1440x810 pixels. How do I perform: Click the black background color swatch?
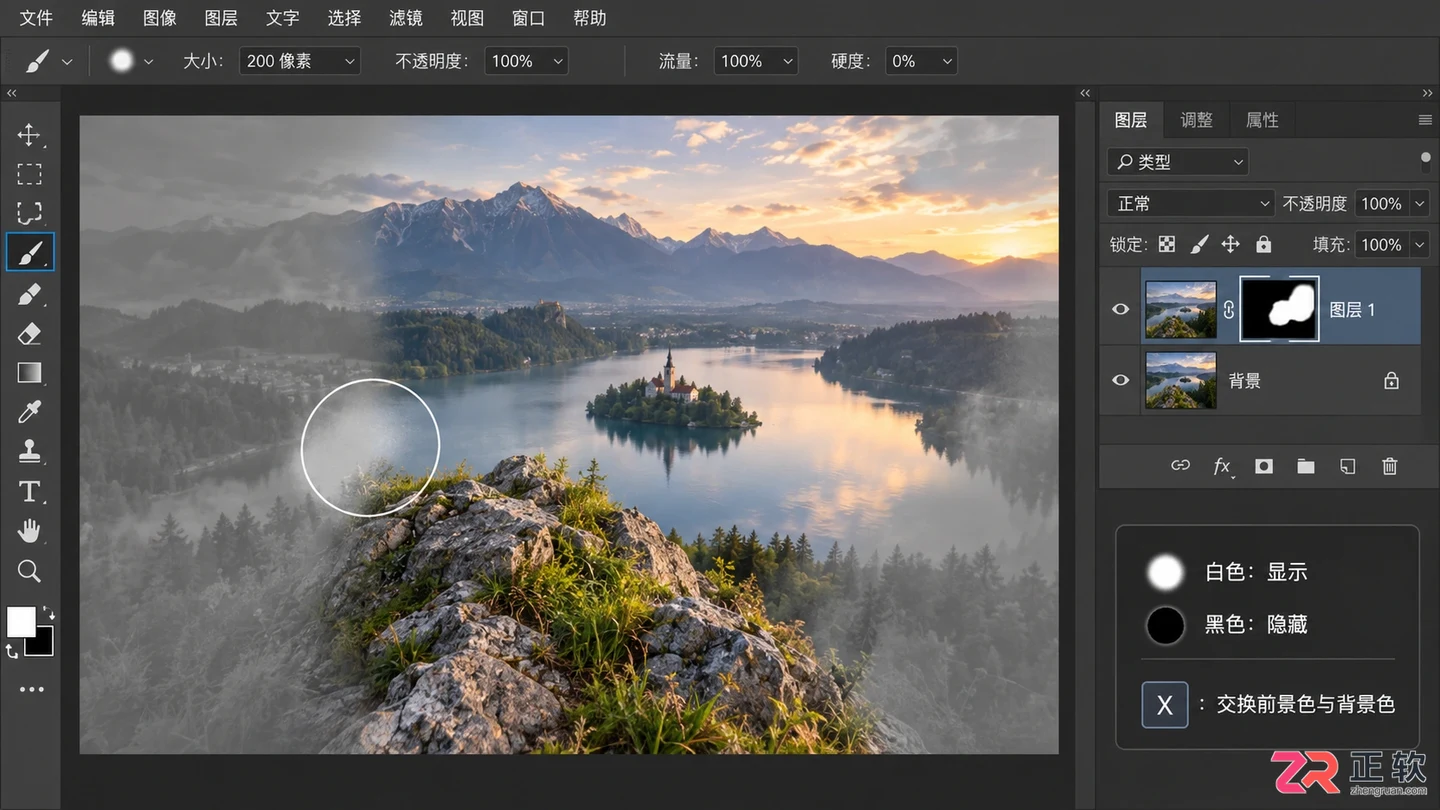pyautogui.click(x=43, y=645)
